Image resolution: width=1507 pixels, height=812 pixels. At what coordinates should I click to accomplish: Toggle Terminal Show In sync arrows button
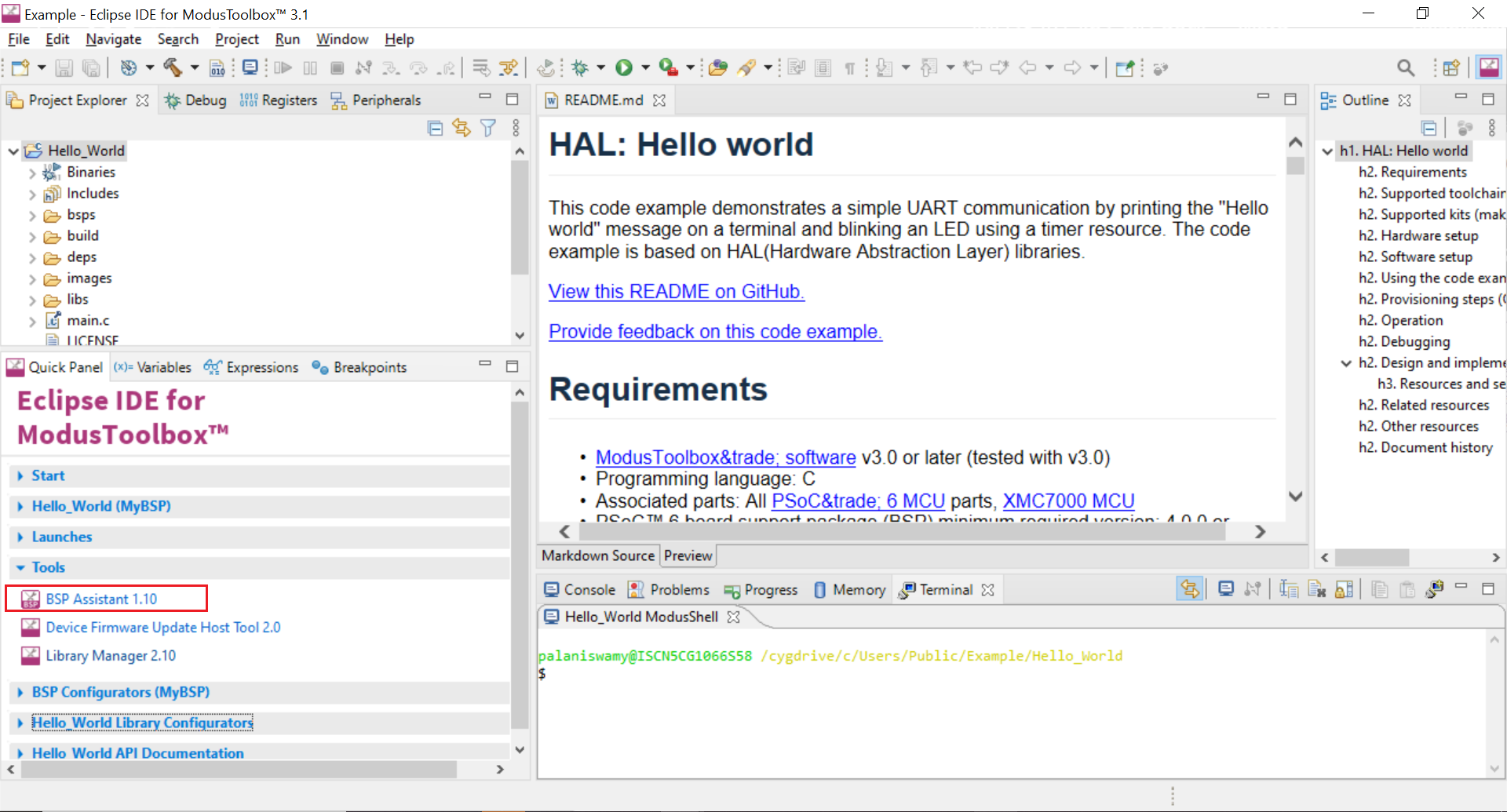click(x=1190, y=589)
